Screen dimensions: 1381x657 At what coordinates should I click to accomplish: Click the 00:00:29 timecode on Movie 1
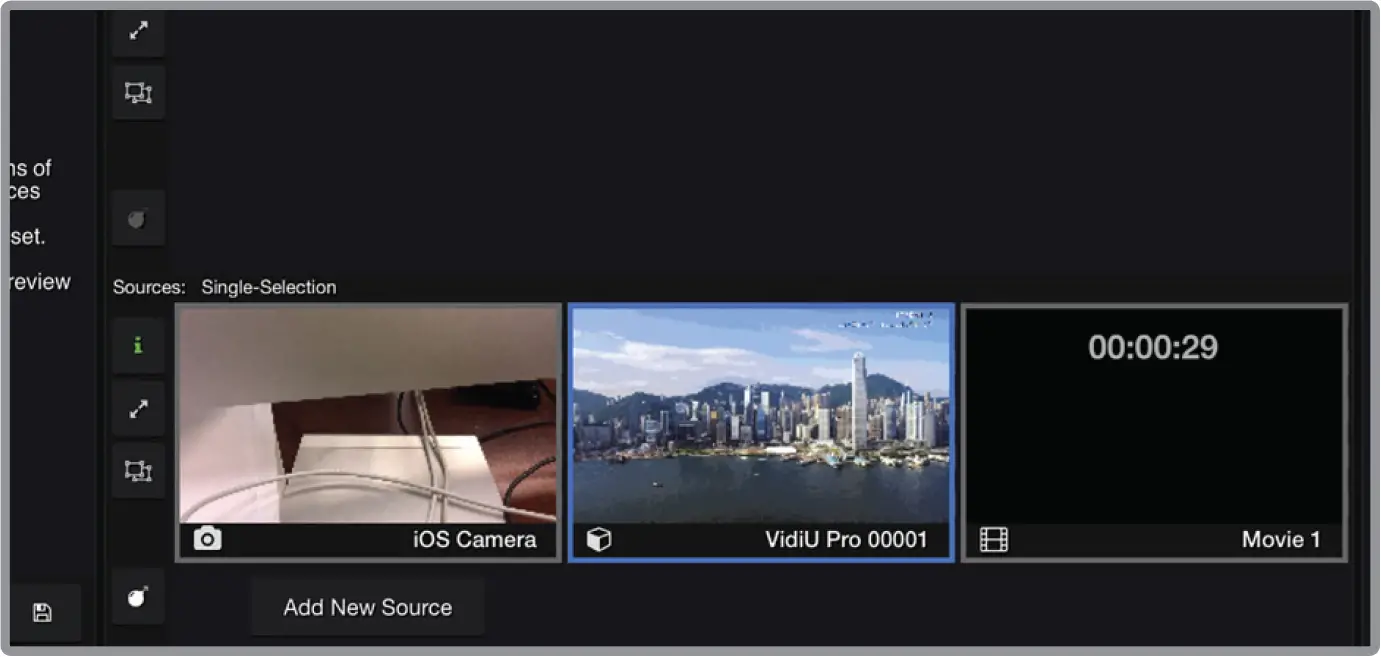[1153, 347]
